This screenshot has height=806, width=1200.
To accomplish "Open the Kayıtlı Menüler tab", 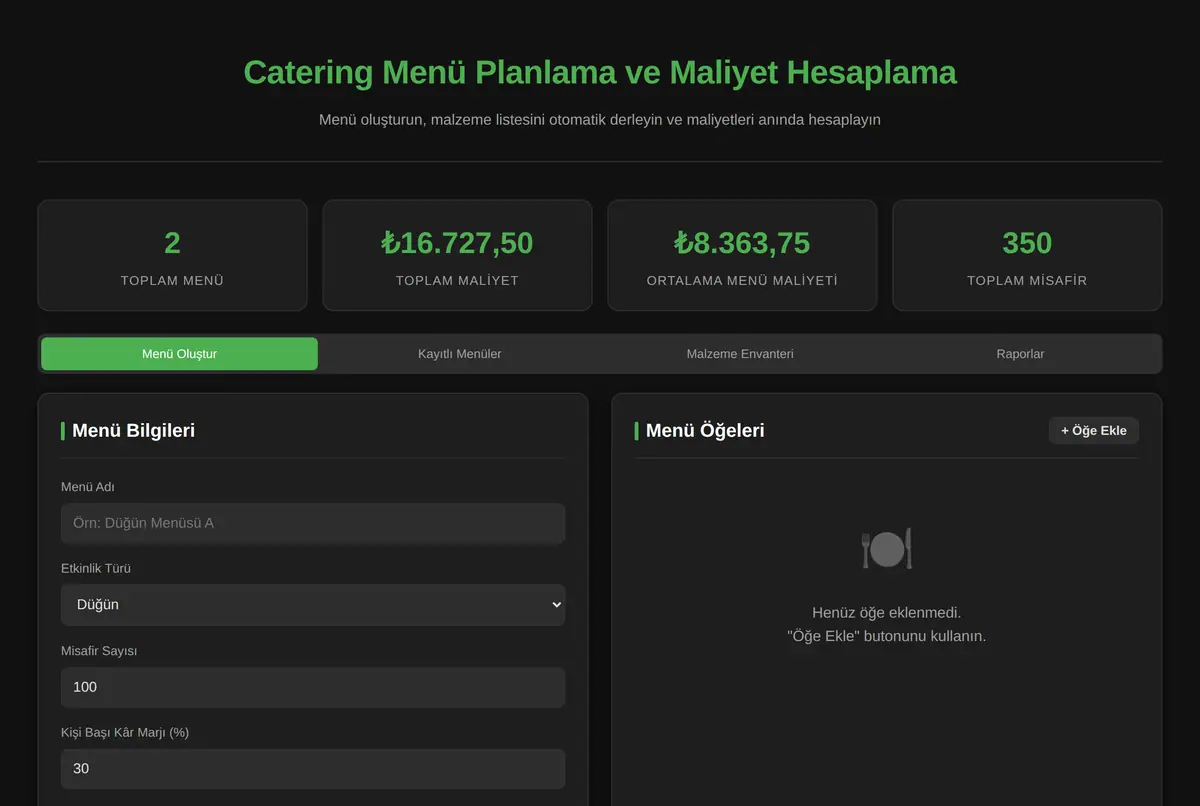I will pos(460,354).
